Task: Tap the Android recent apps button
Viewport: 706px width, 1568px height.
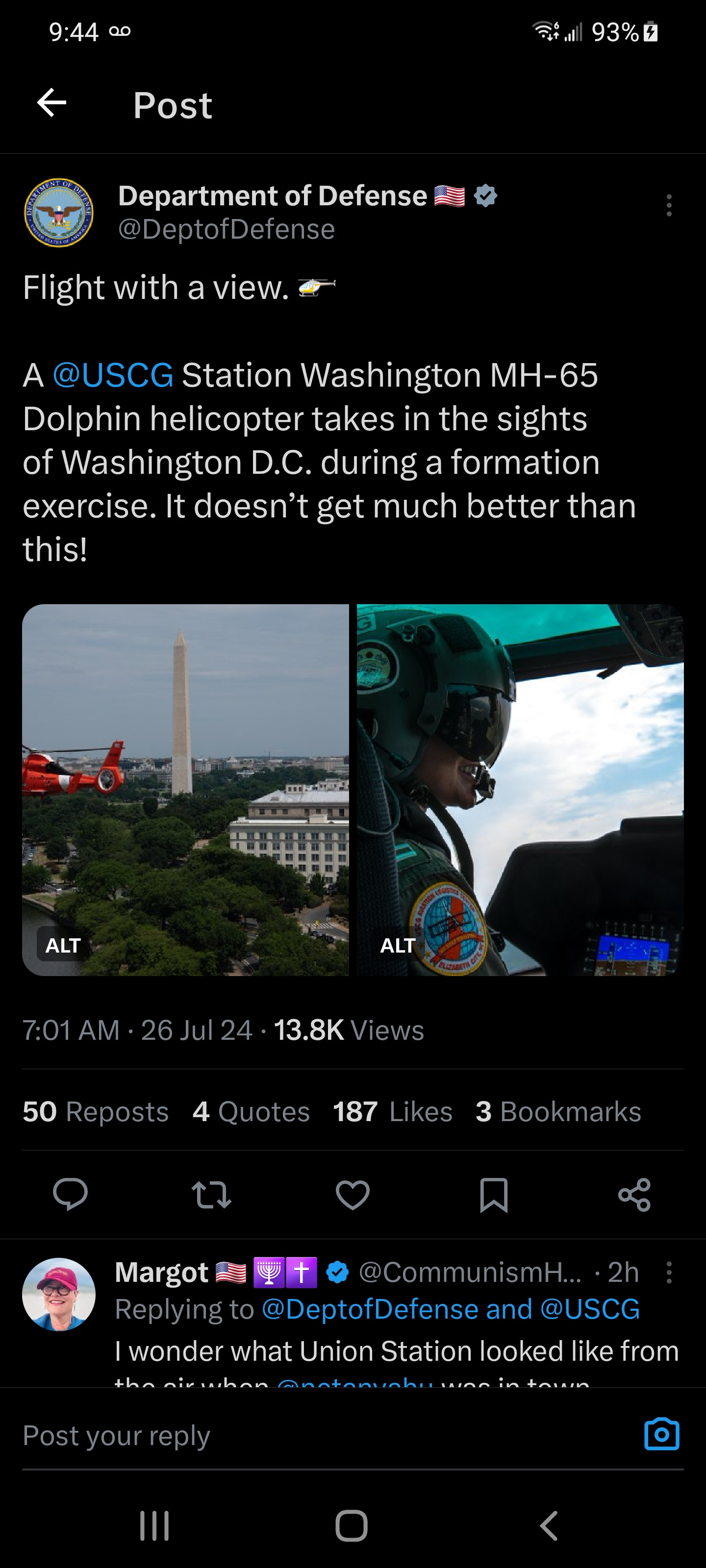Action: (x=154, y=1525)
